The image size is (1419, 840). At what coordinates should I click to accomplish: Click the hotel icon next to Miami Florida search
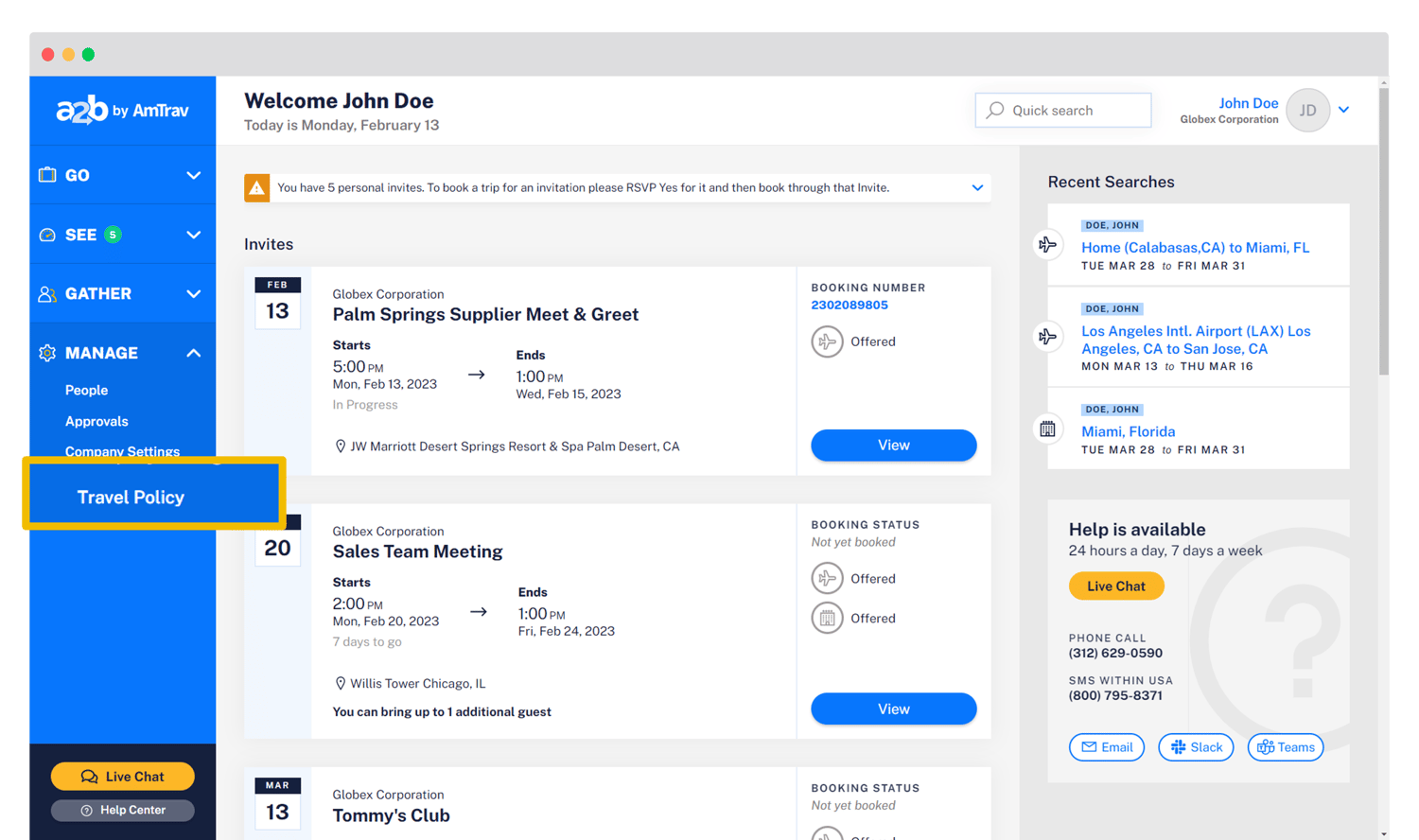[x=1048, y=429]
